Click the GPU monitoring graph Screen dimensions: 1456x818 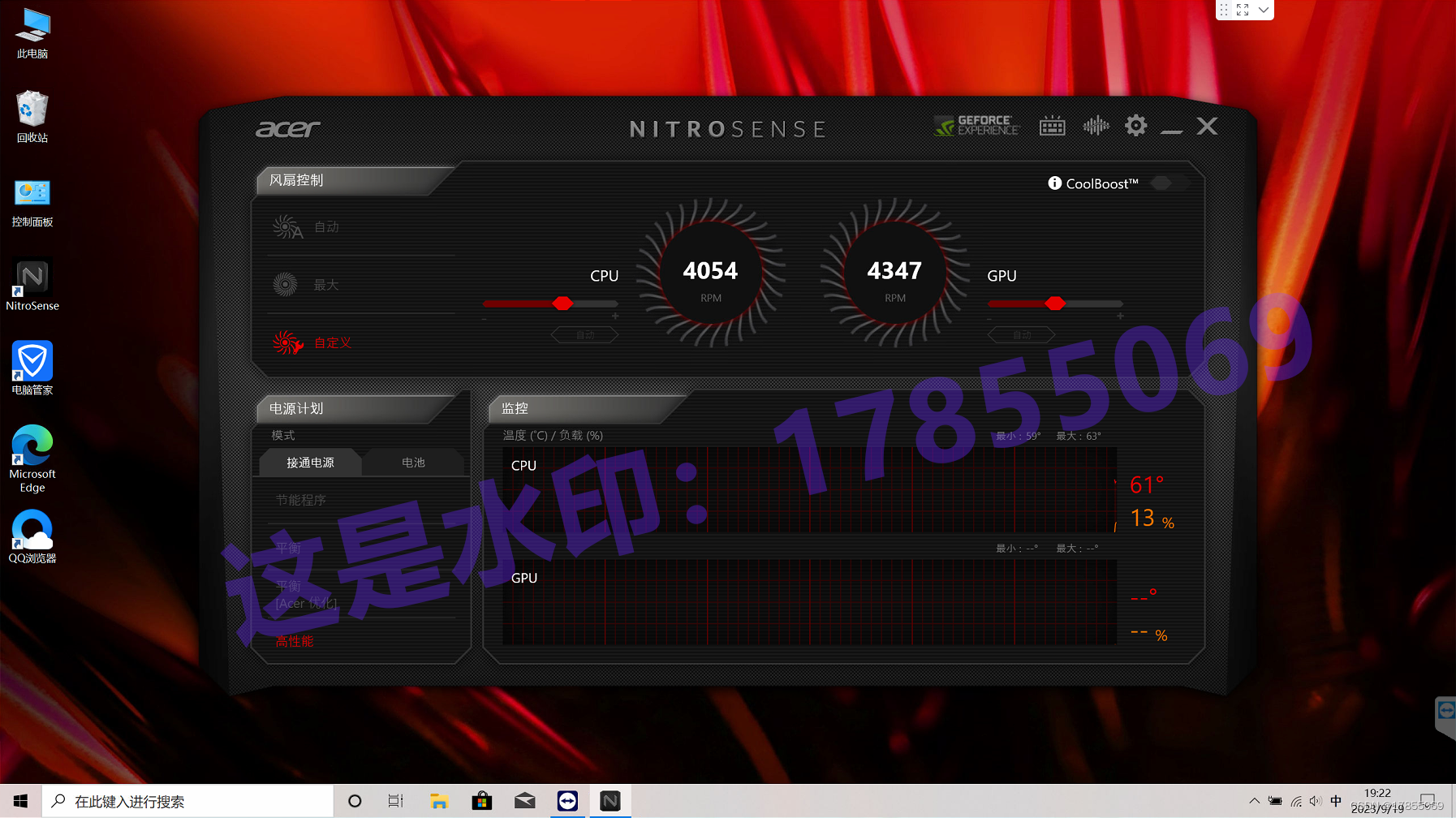[809, 602]
